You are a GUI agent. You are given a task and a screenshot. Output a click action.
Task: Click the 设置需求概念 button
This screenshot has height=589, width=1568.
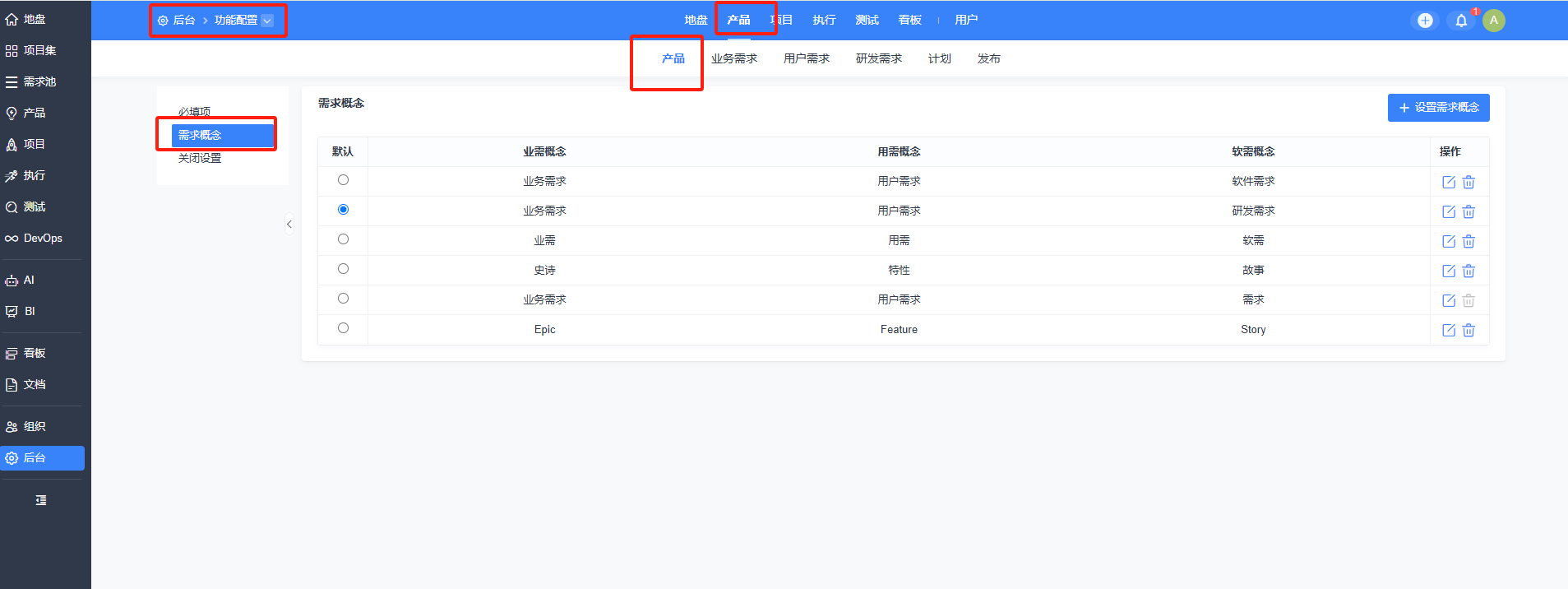click(x=1439, y=108)
